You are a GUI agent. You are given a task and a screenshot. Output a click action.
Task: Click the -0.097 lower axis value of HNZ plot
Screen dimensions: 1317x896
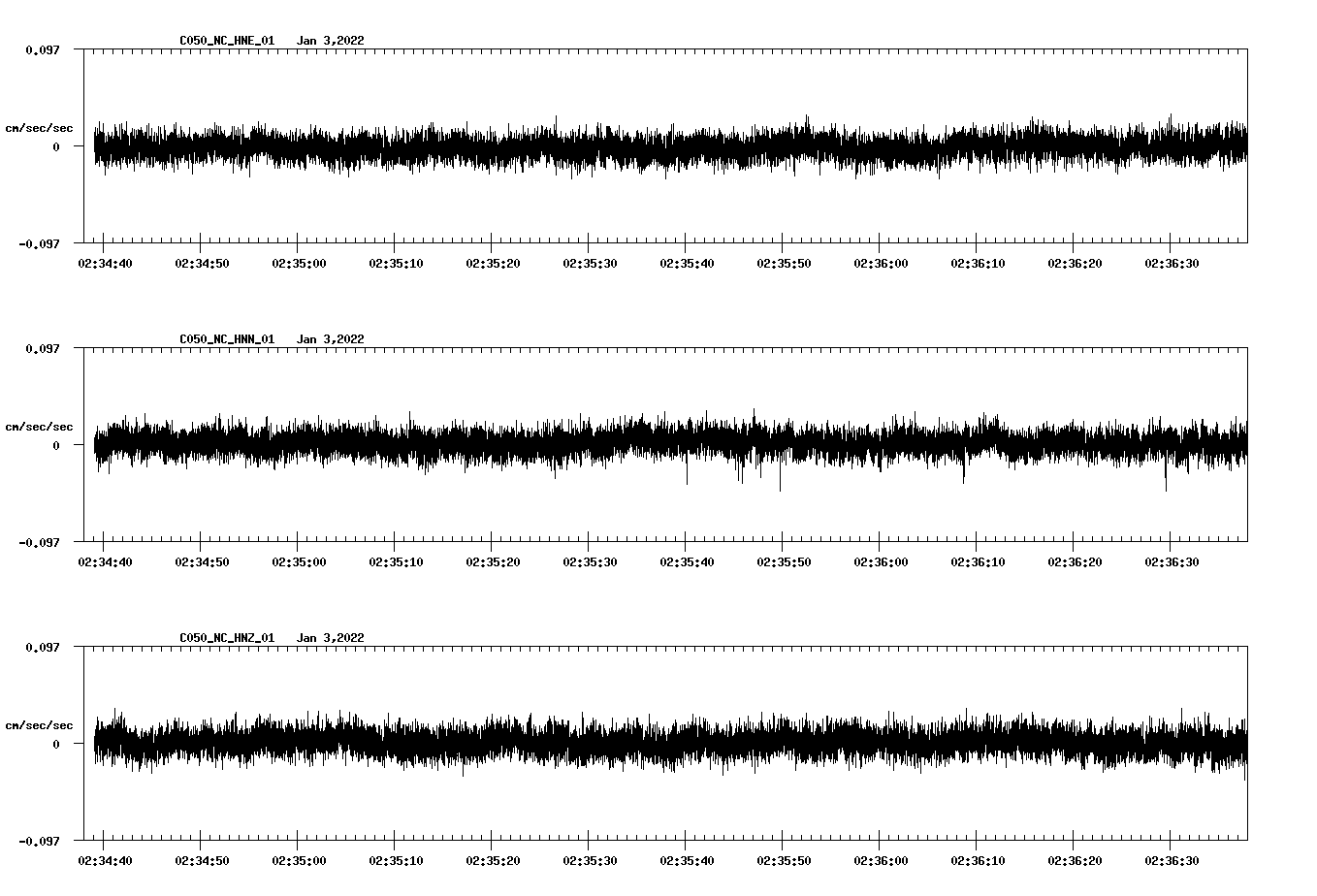click(39, 841)
